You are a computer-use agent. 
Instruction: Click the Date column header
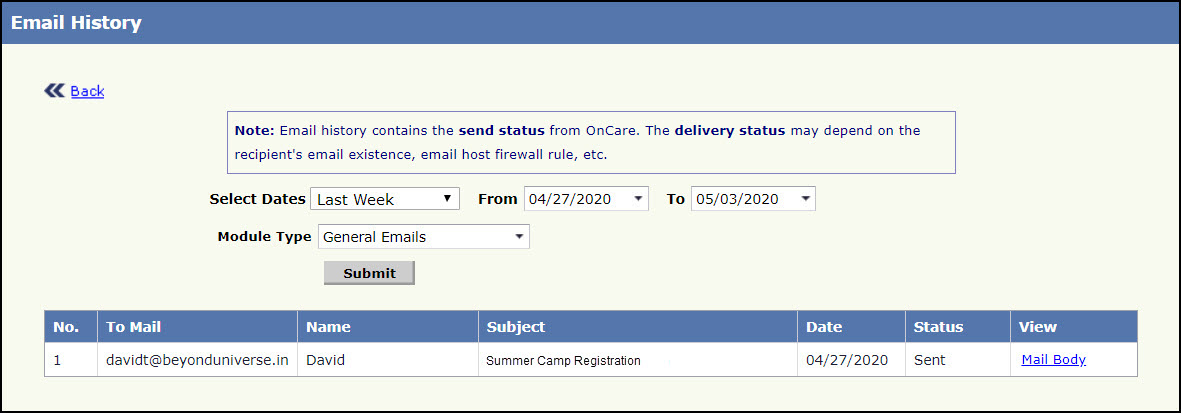[x=824, y=327]
